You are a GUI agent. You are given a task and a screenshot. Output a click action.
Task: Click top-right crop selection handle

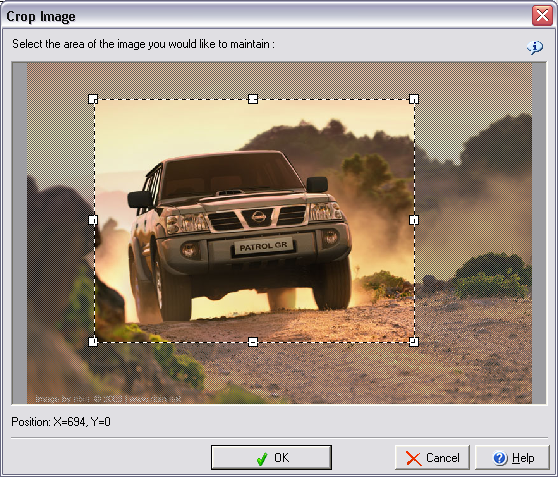pyautogui.click(x=414, y=99)
